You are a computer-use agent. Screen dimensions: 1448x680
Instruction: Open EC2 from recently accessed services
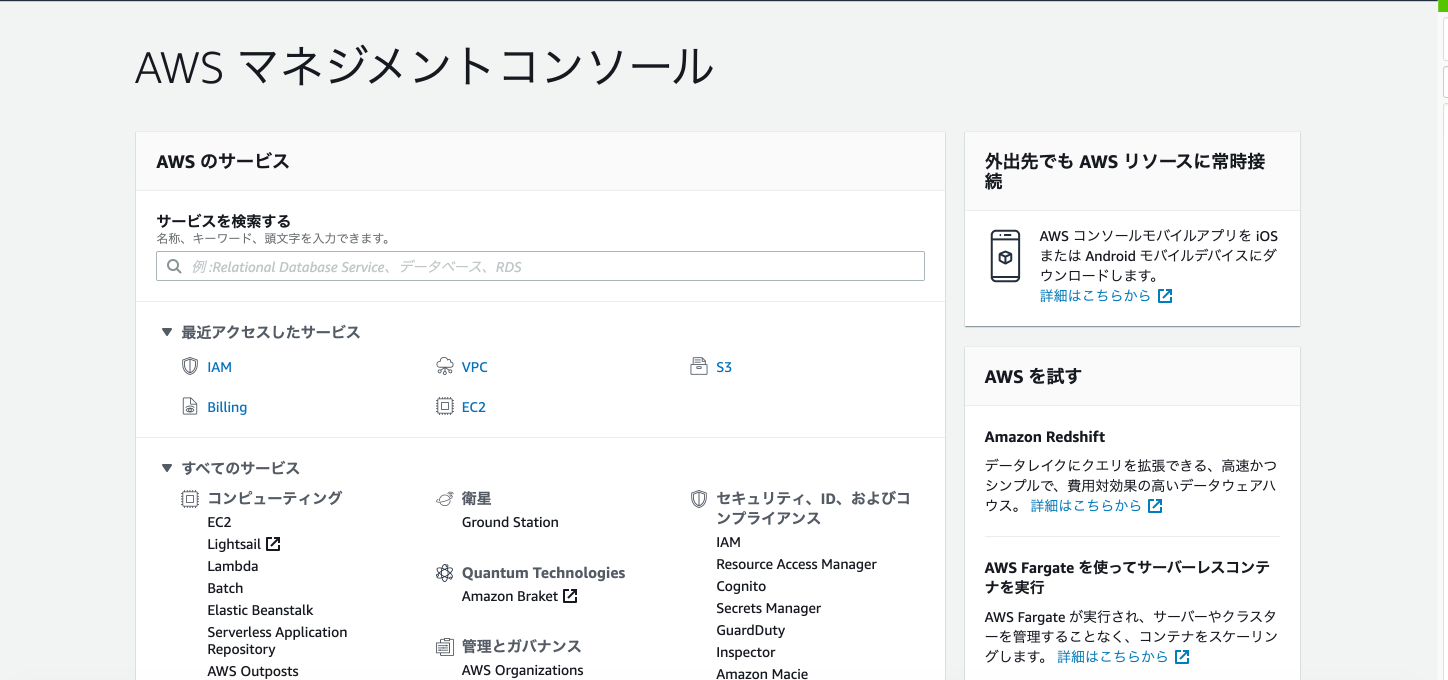tap(474, 407)
